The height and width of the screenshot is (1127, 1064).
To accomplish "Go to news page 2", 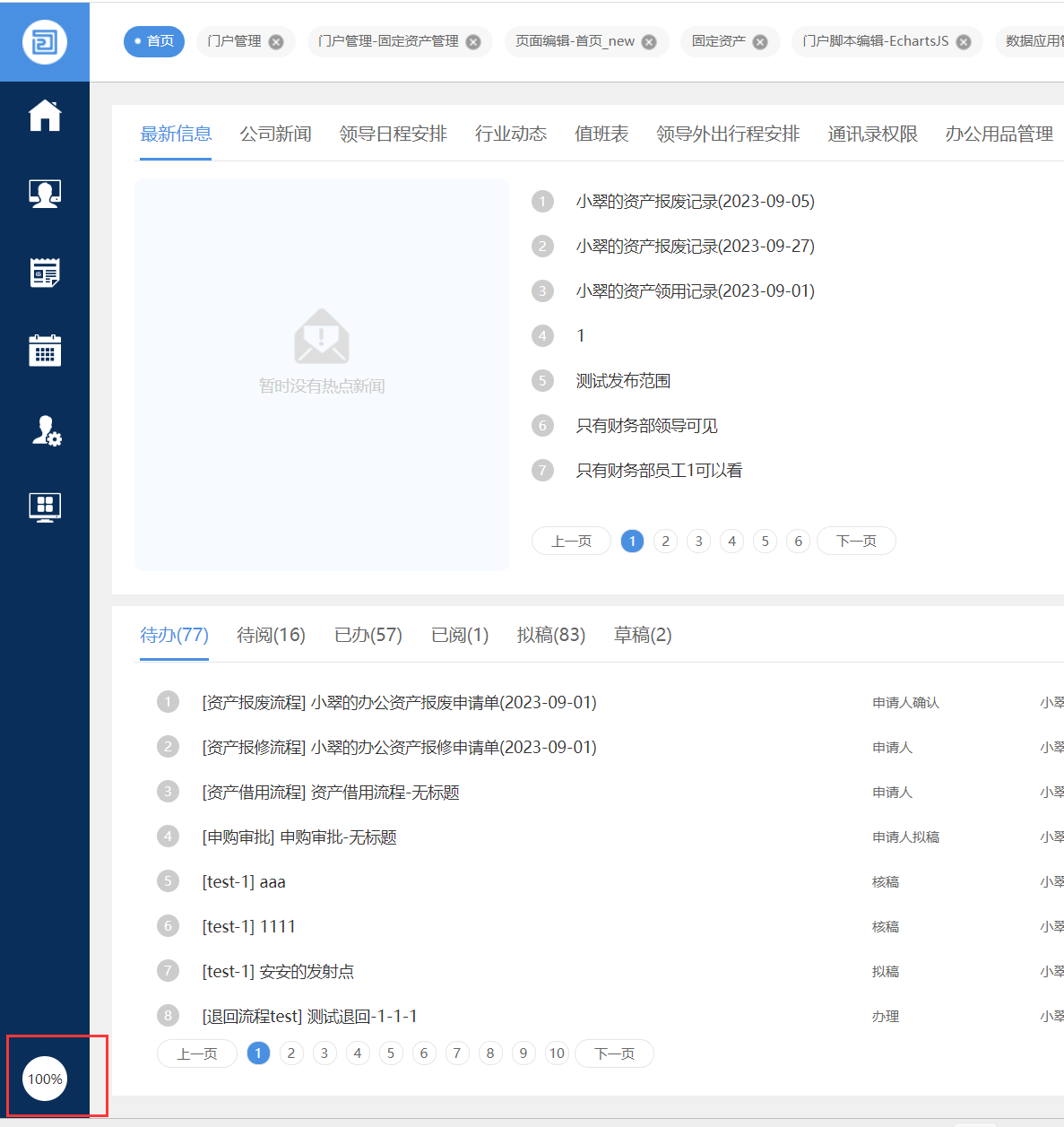I will tap(665, 541).
